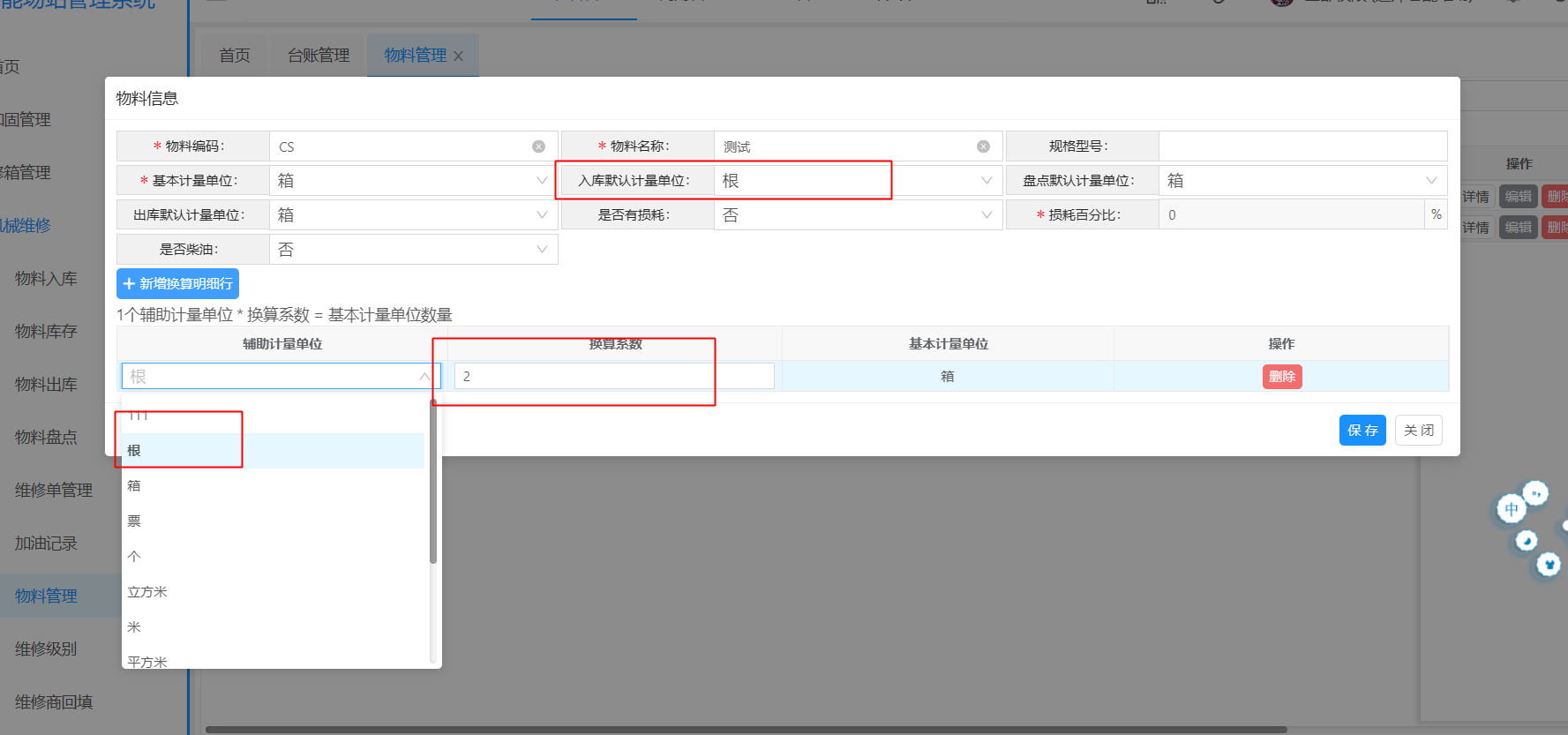Clear the 物料名称 field with its clear icon
This screenshot has width=1568, height=735.
click(x=983, y=146)
